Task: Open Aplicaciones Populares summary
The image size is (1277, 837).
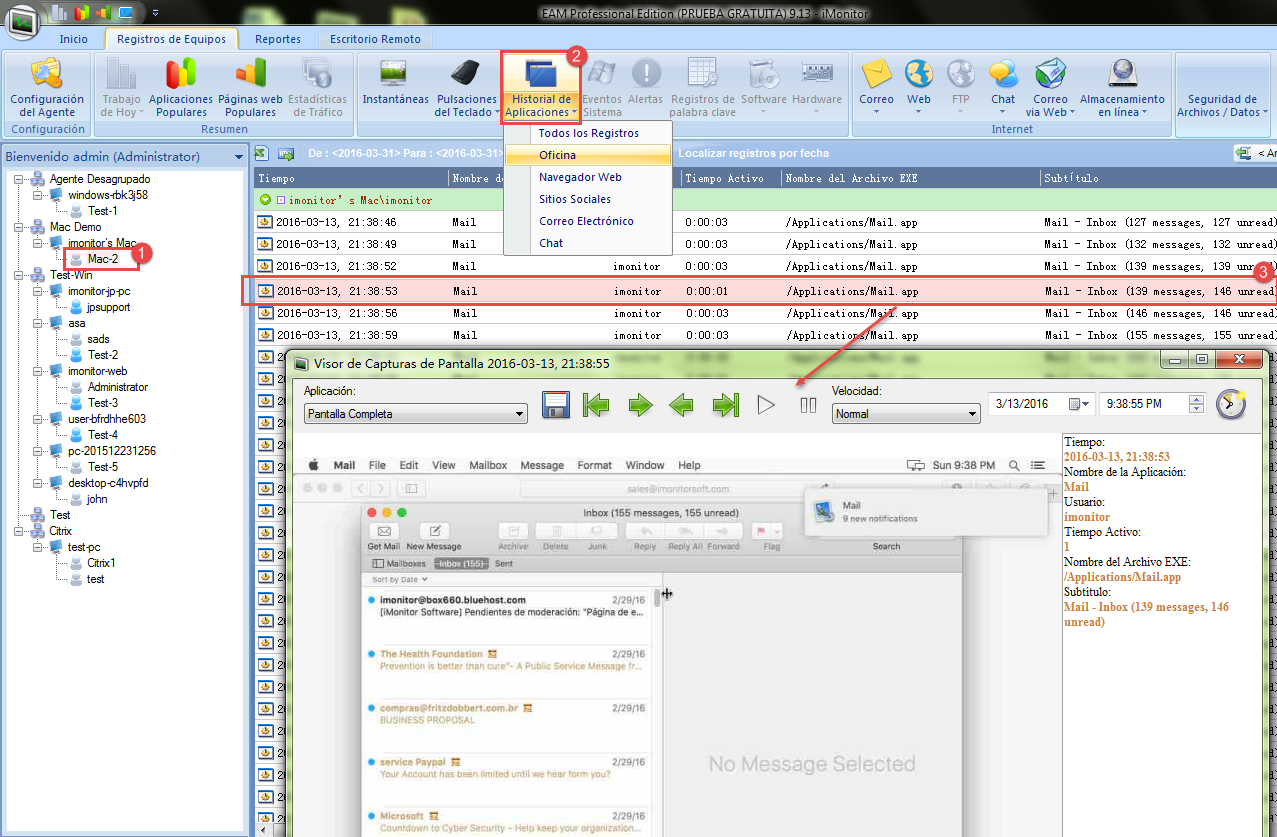Action: point(181,88)
